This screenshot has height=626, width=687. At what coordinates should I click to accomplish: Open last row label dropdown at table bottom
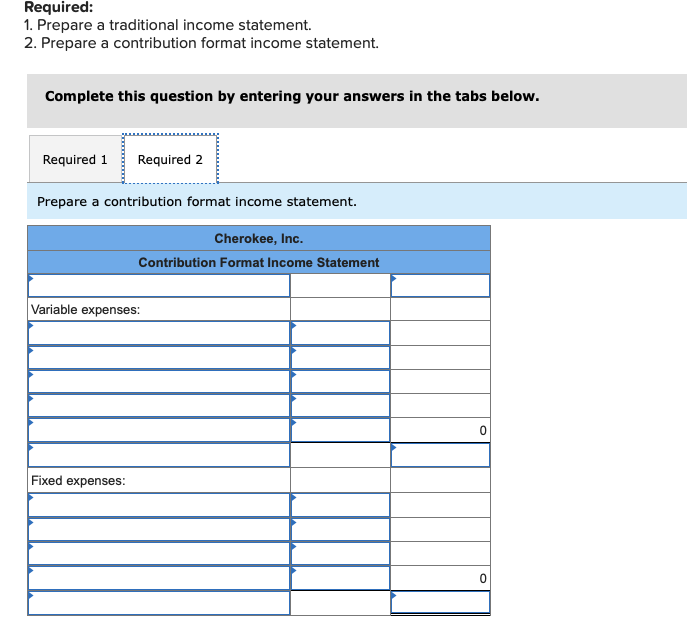[x=159, y=603]
